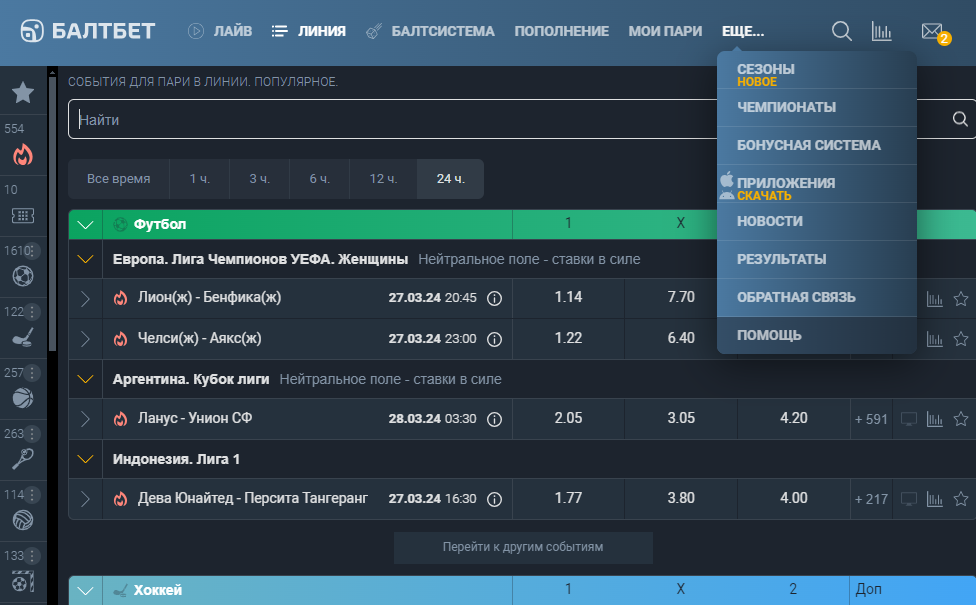
Task: Open info for Лион(ж) - Бенфика(ж)
Action: 494,298
